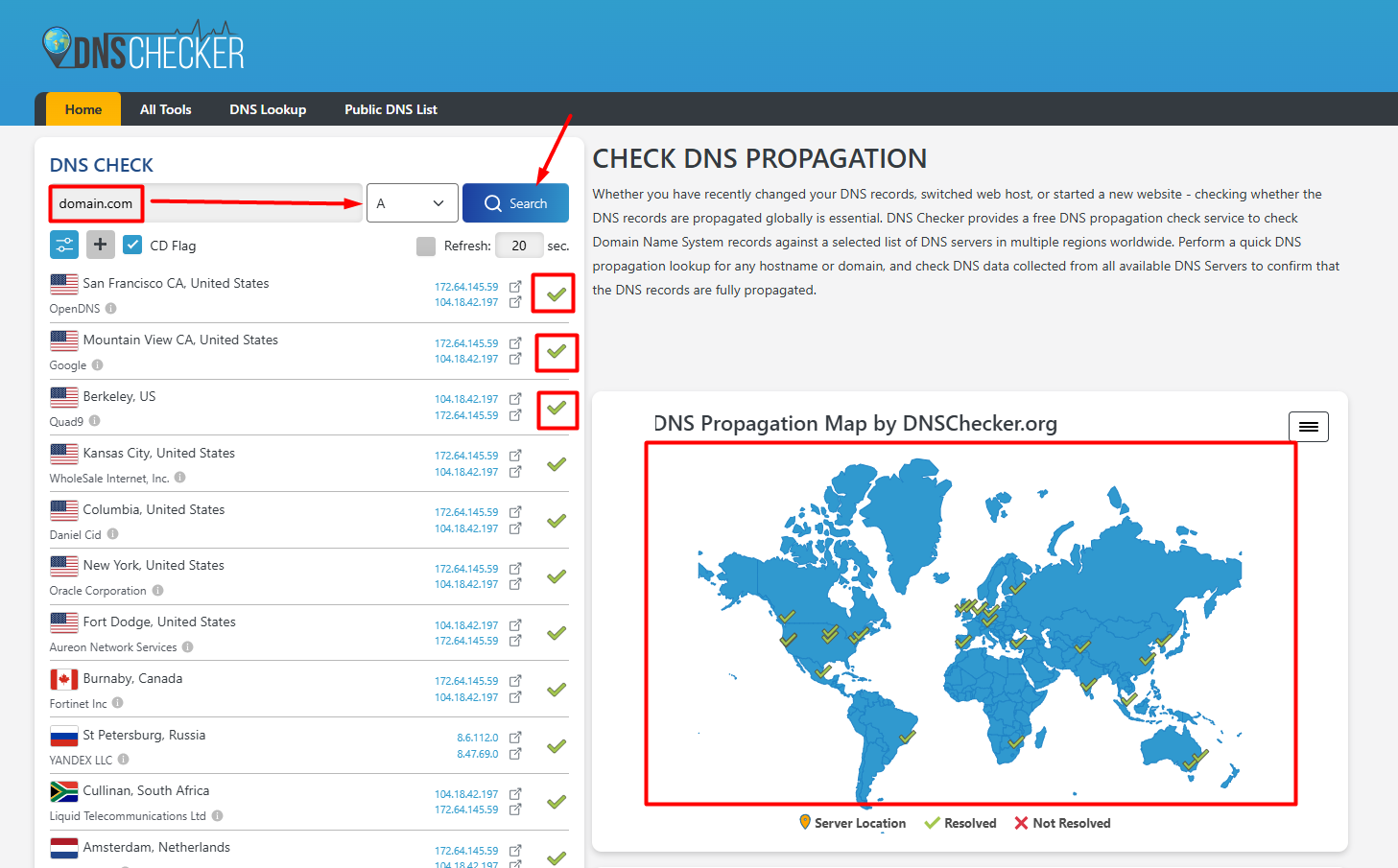
Task: Click the plus icon to add server
Action: [x=101, y=245]
